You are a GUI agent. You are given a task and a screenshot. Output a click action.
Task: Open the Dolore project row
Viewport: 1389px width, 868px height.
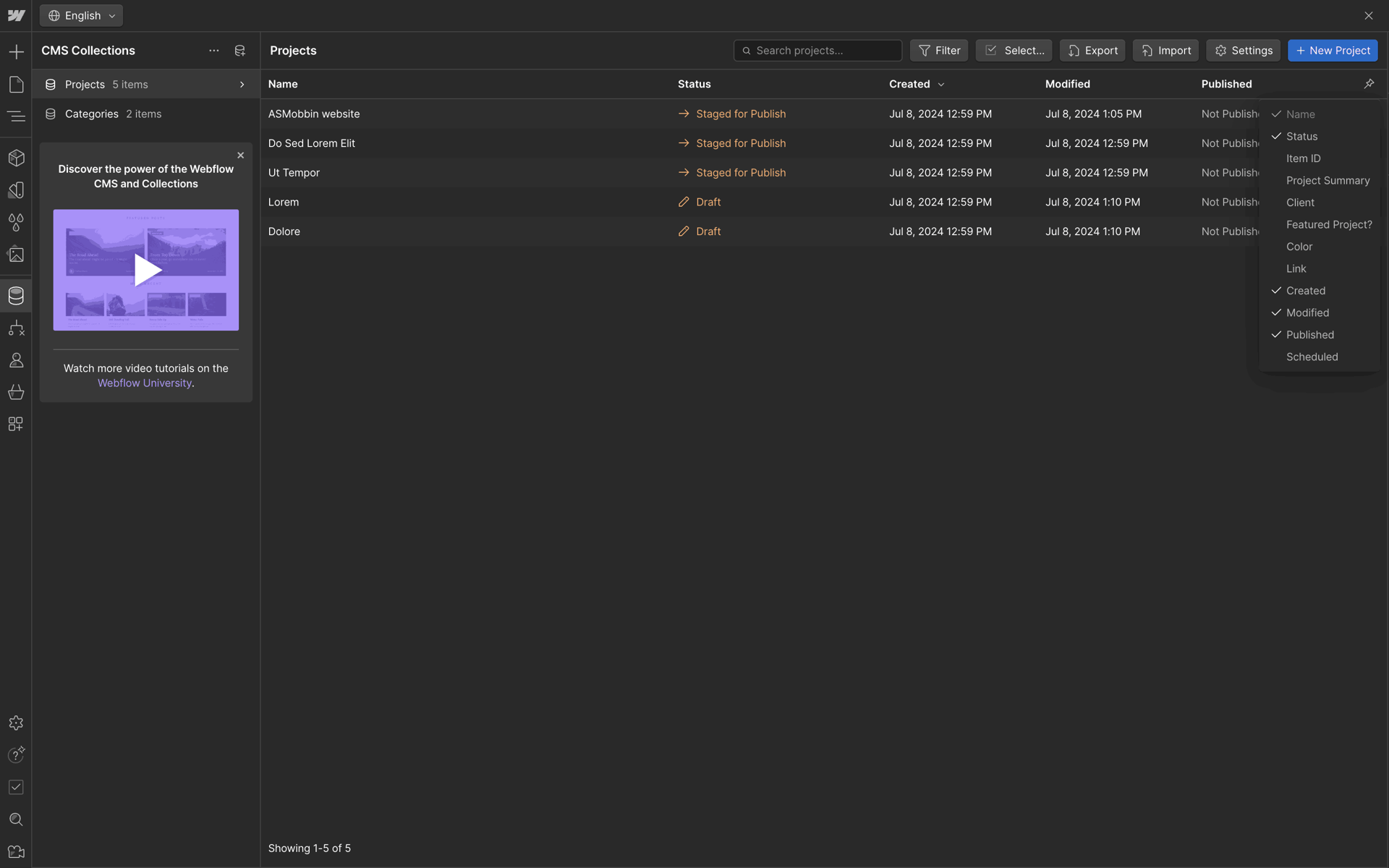pyautogui.click(x=760, y=231)
